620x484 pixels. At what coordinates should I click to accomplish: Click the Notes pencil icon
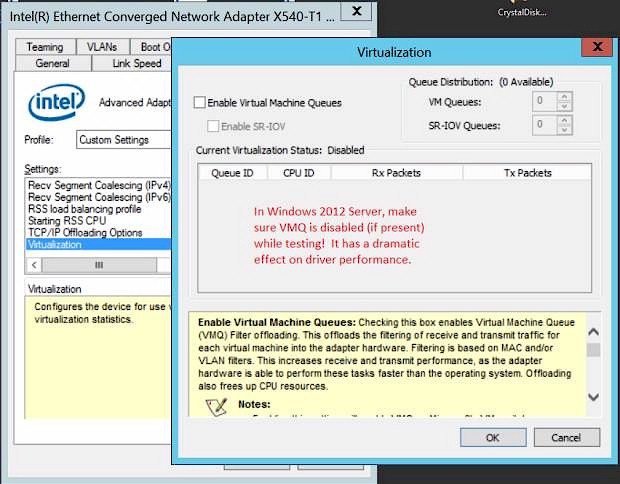coord(216,406)
